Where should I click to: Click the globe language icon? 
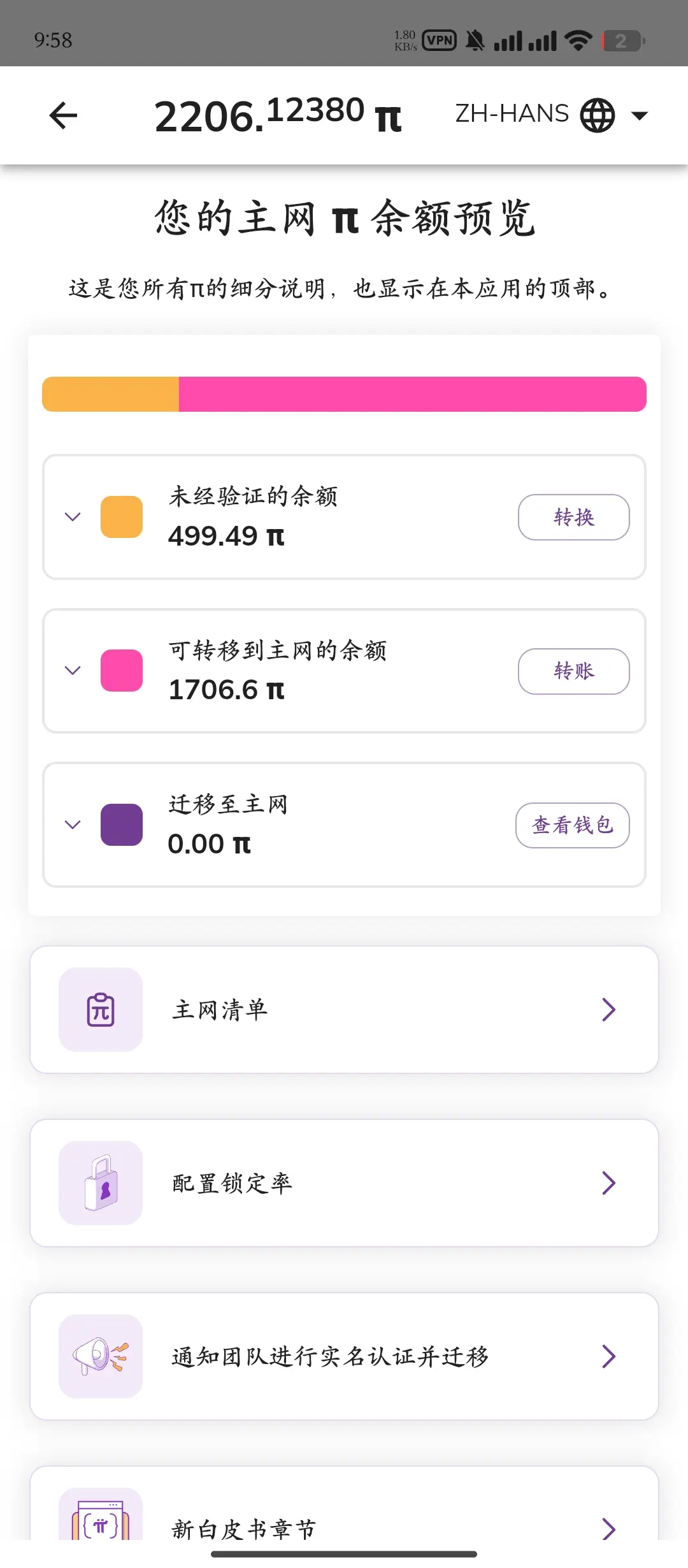pyautogui.click(x=598, y=115)
